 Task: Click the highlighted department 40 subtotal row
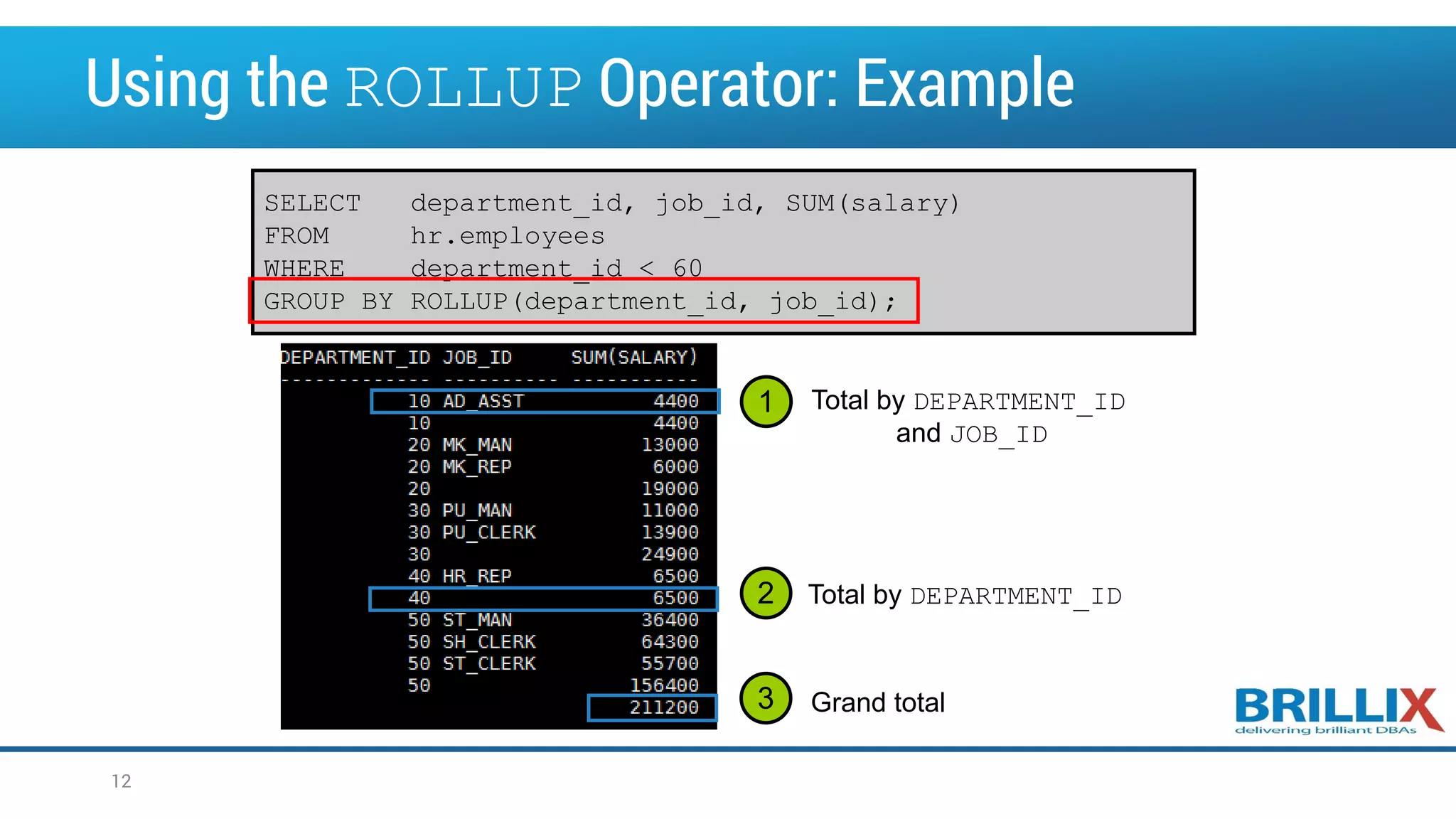click(543, 599)
